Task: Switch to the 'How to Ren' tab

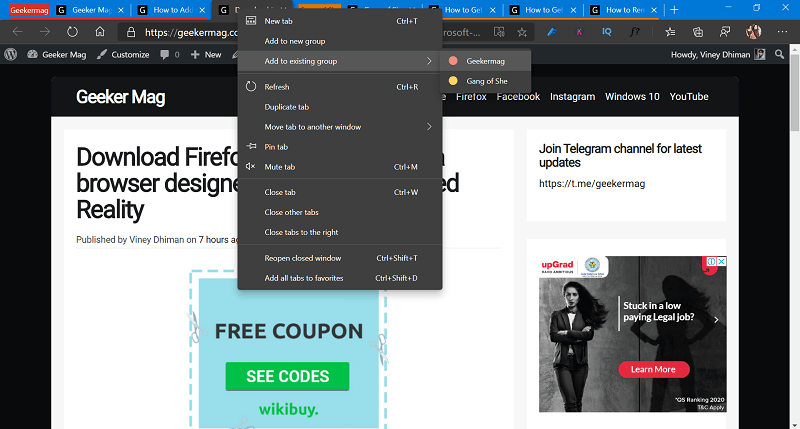Action: [624, 10]
